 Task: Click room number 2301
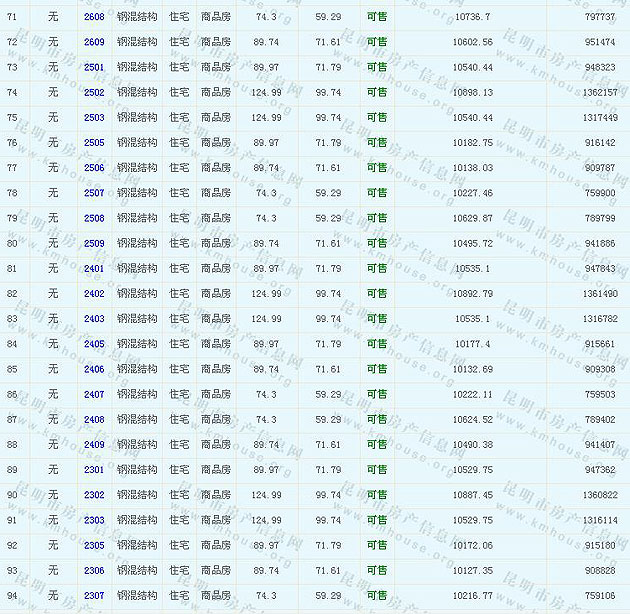(x=94, y=469)
